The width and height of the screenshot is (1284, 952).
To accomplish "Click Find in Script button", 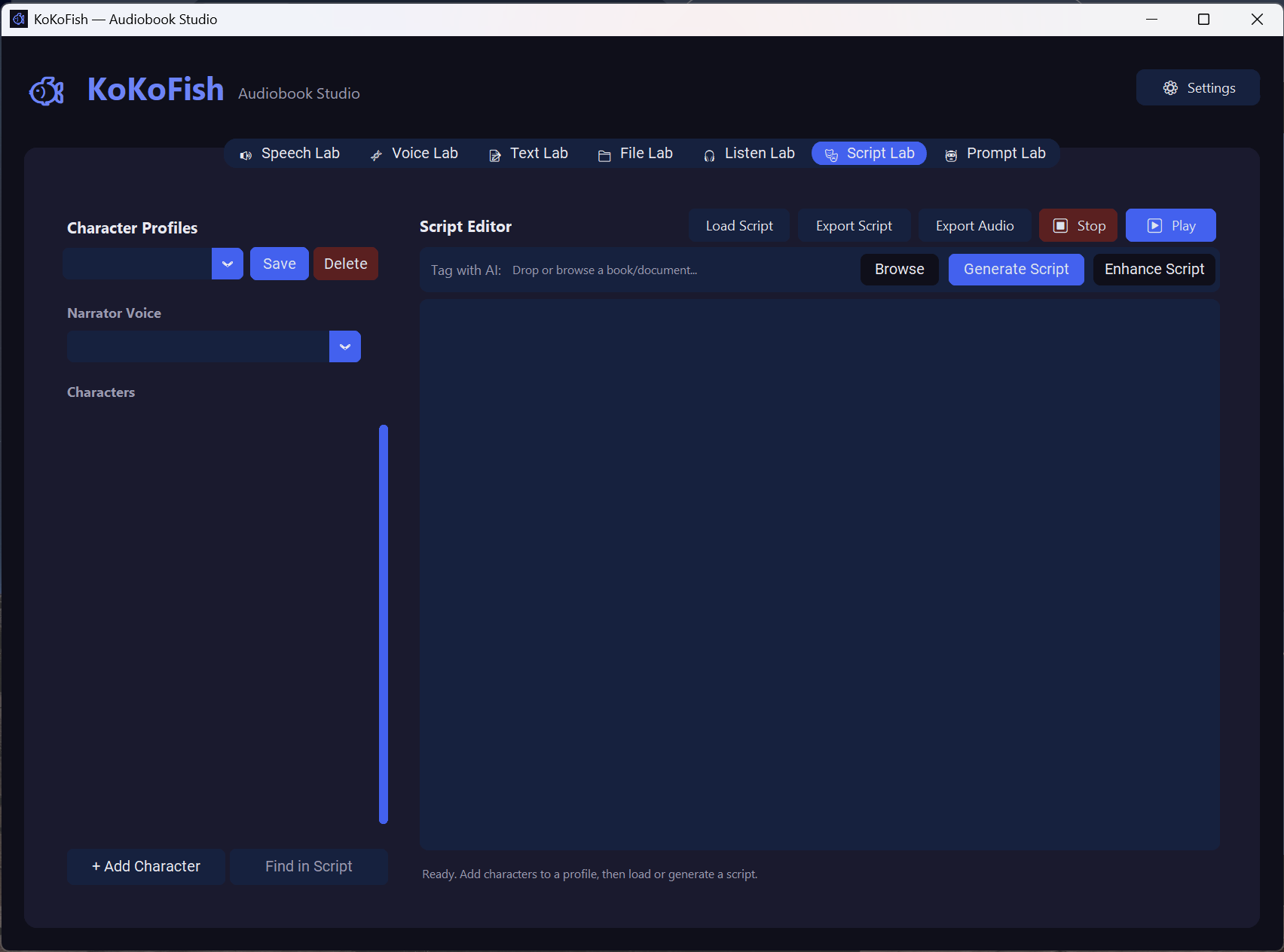I will click(309, 866).
